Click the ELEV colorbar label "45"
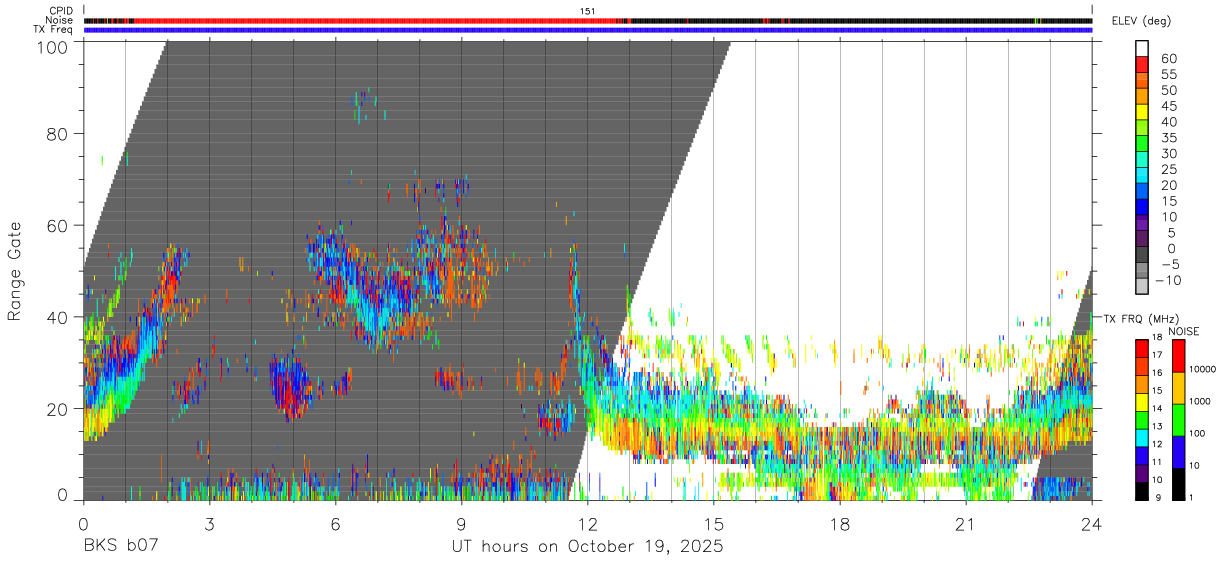Image resolution: width=1228 pixels, height=567 pixels. [x=1168, y=106]
